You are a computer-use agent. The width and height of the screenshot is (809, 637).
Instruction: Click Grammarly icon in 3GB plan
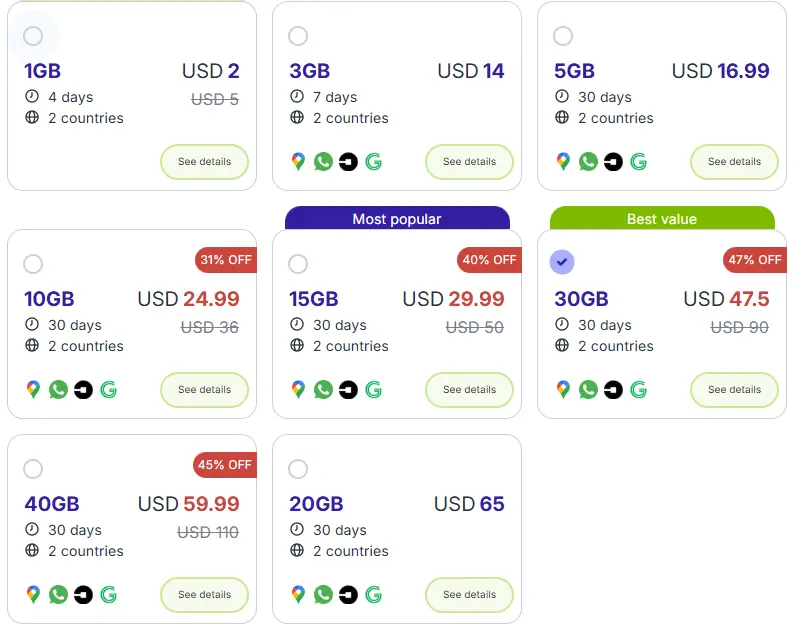coord(373,161)
